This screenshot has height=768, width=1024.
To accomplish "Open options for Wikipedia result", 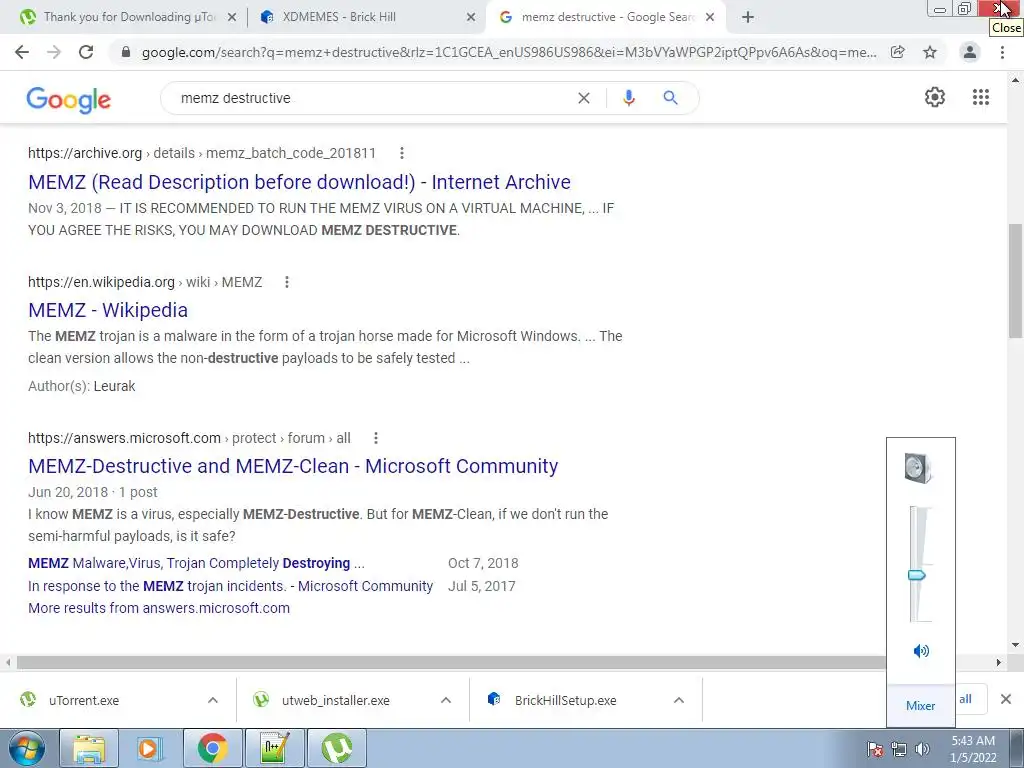I will pos(287,282).
